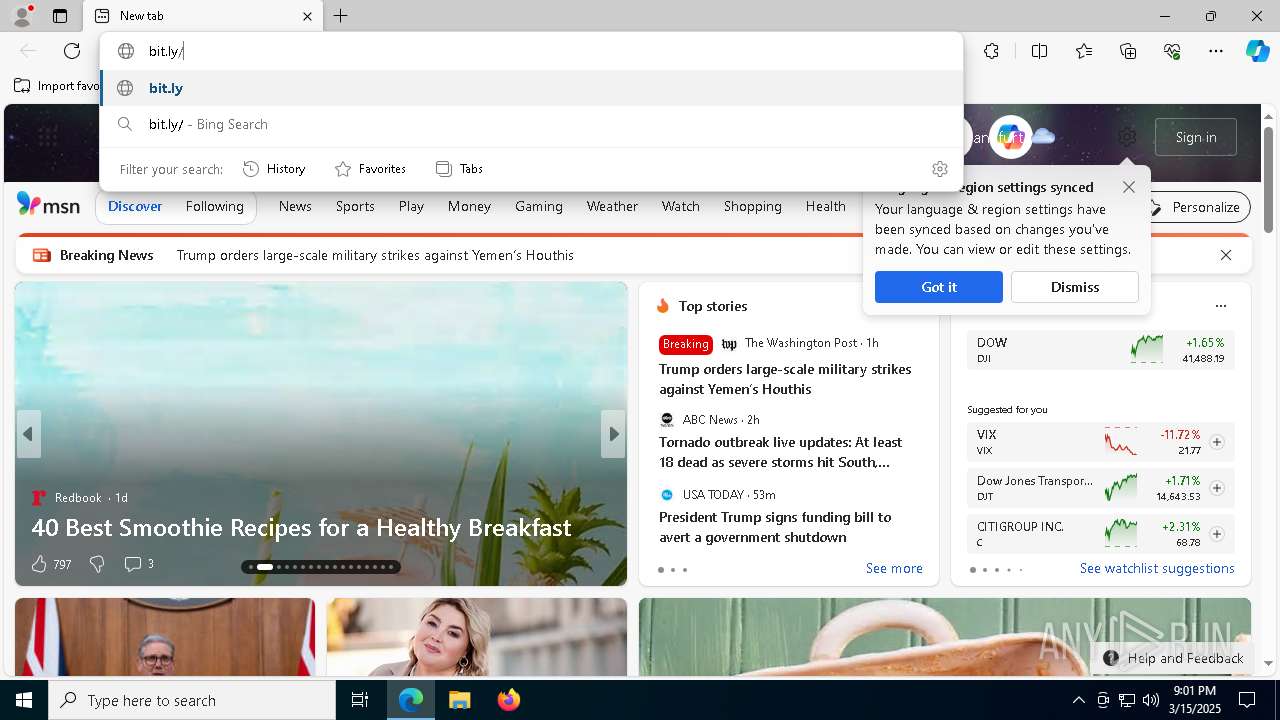Open See watchlist suggestions link

(x=1157, y=568)
